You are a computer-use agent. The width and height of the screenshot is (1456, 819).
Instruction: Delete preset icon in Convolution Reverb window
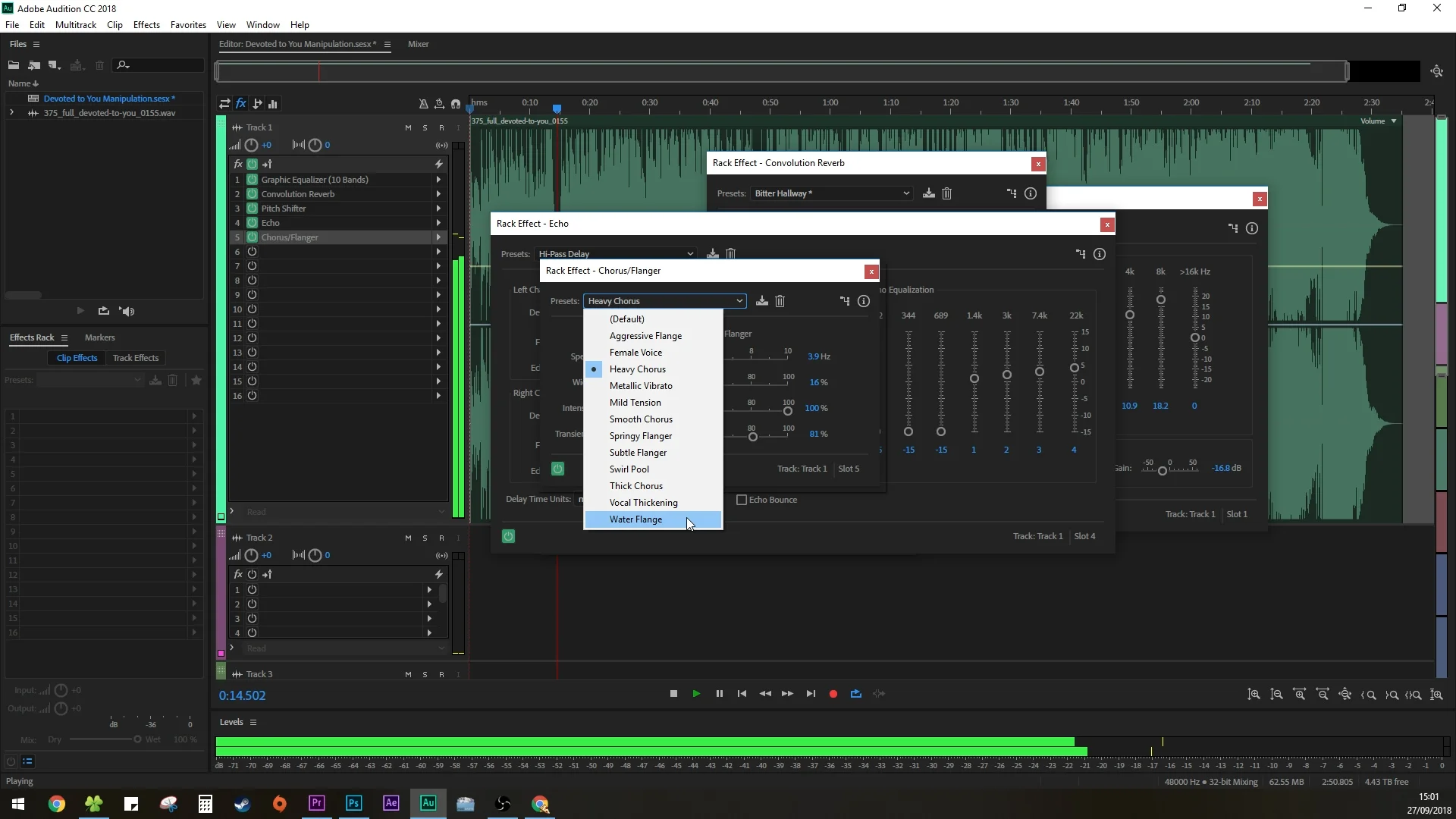click(x=947, y=193)
